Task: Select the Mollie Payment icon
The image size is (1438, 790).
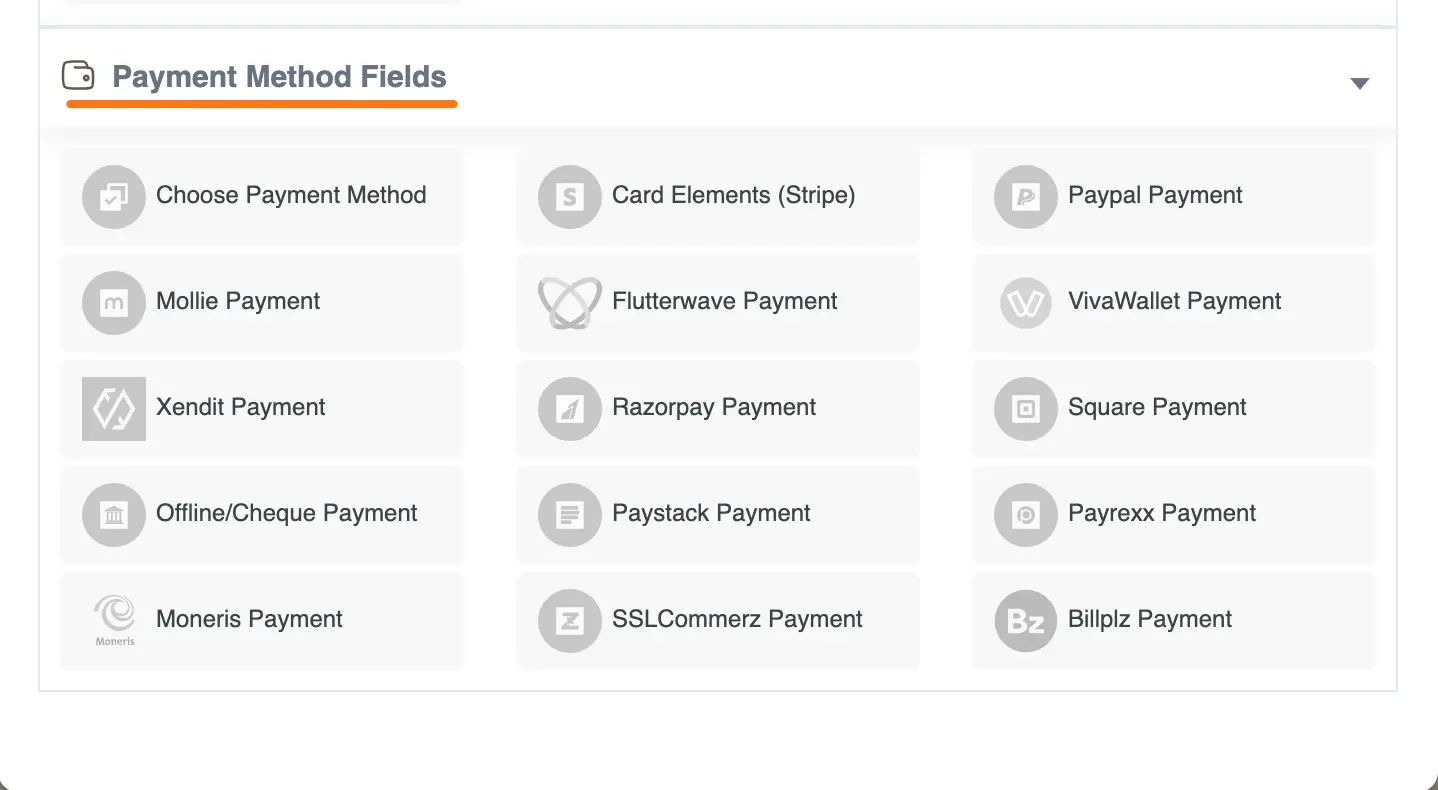Action: point(113,302)
